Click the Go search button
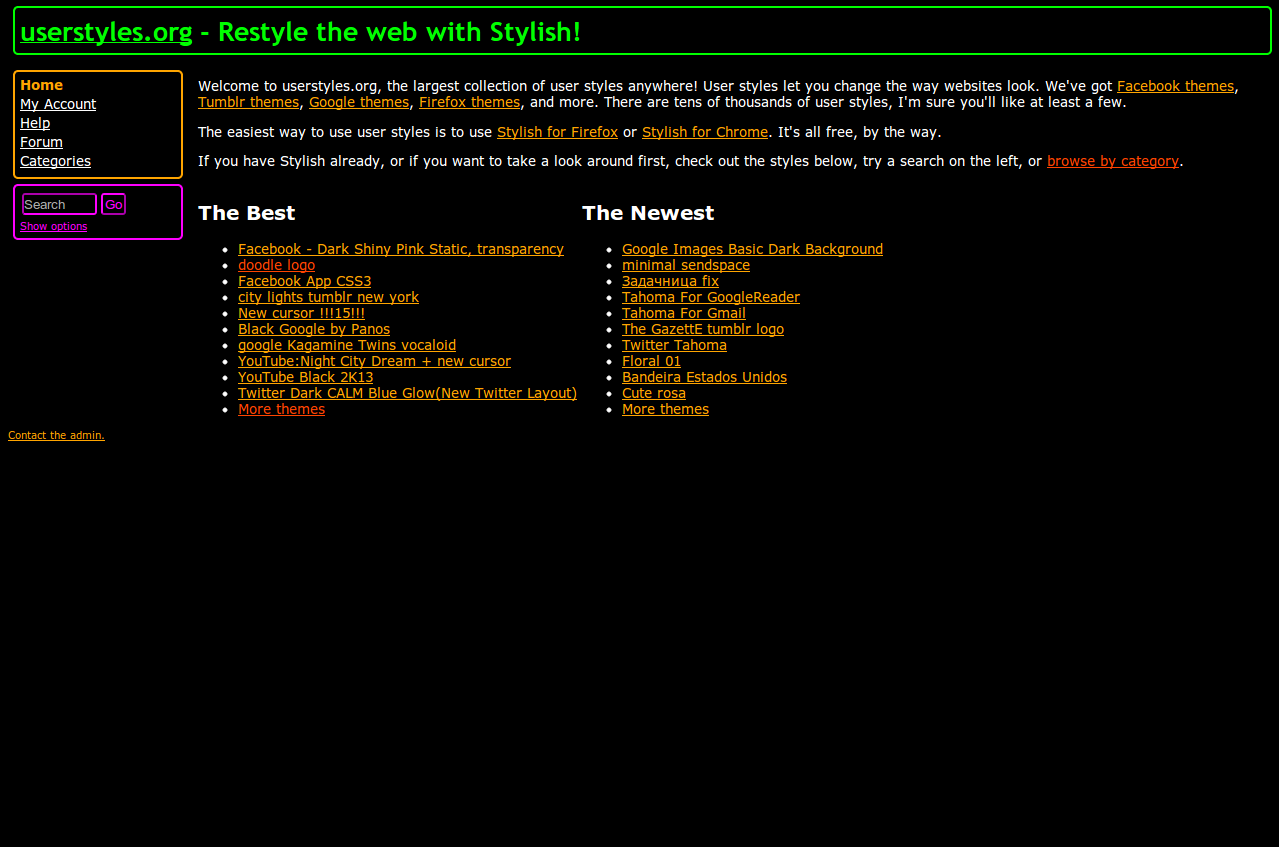The height and width of the screenshot is (847, 1279). (113, 204)
